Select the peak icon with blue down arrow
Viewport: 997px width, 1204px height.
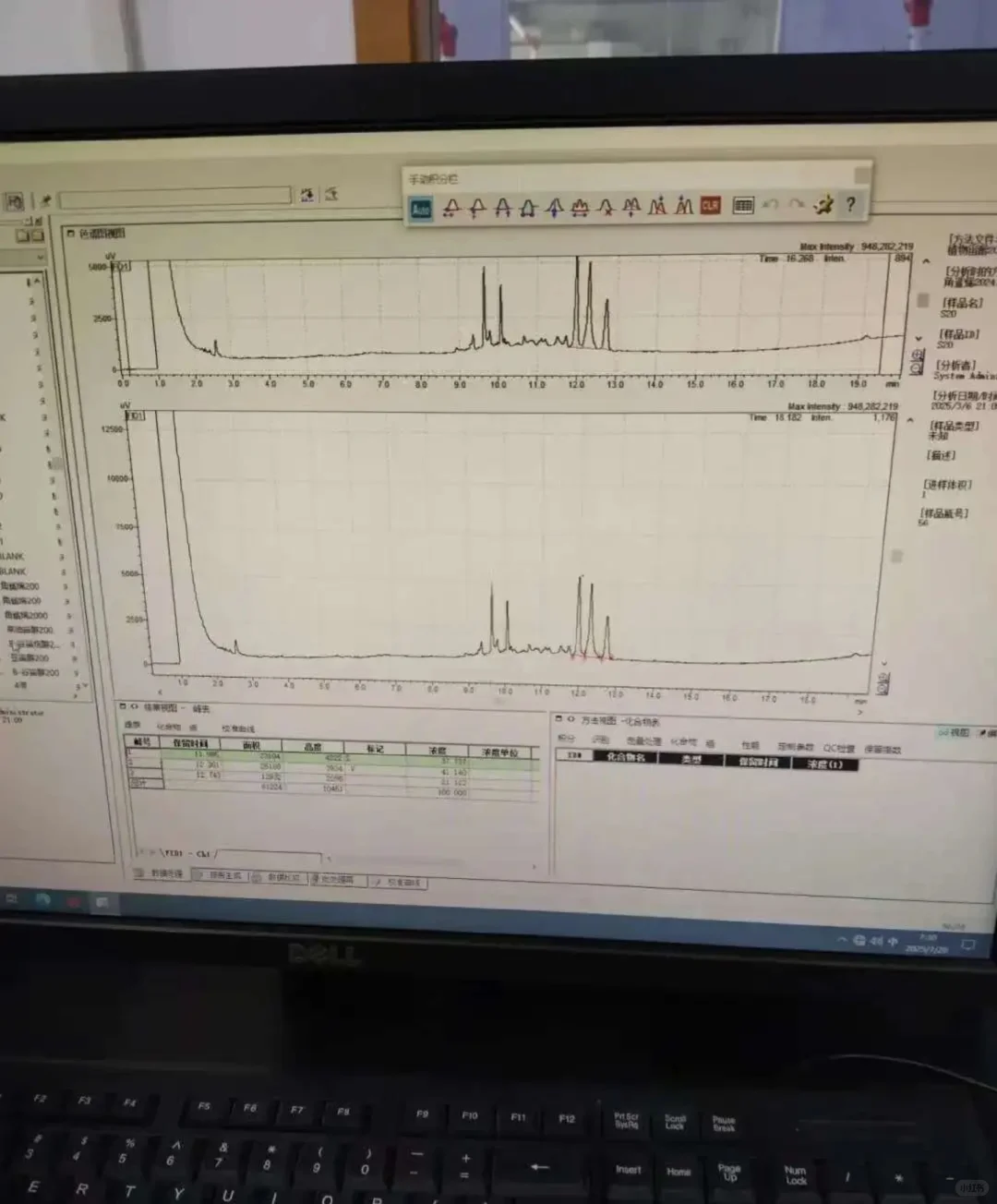(554, 208)
